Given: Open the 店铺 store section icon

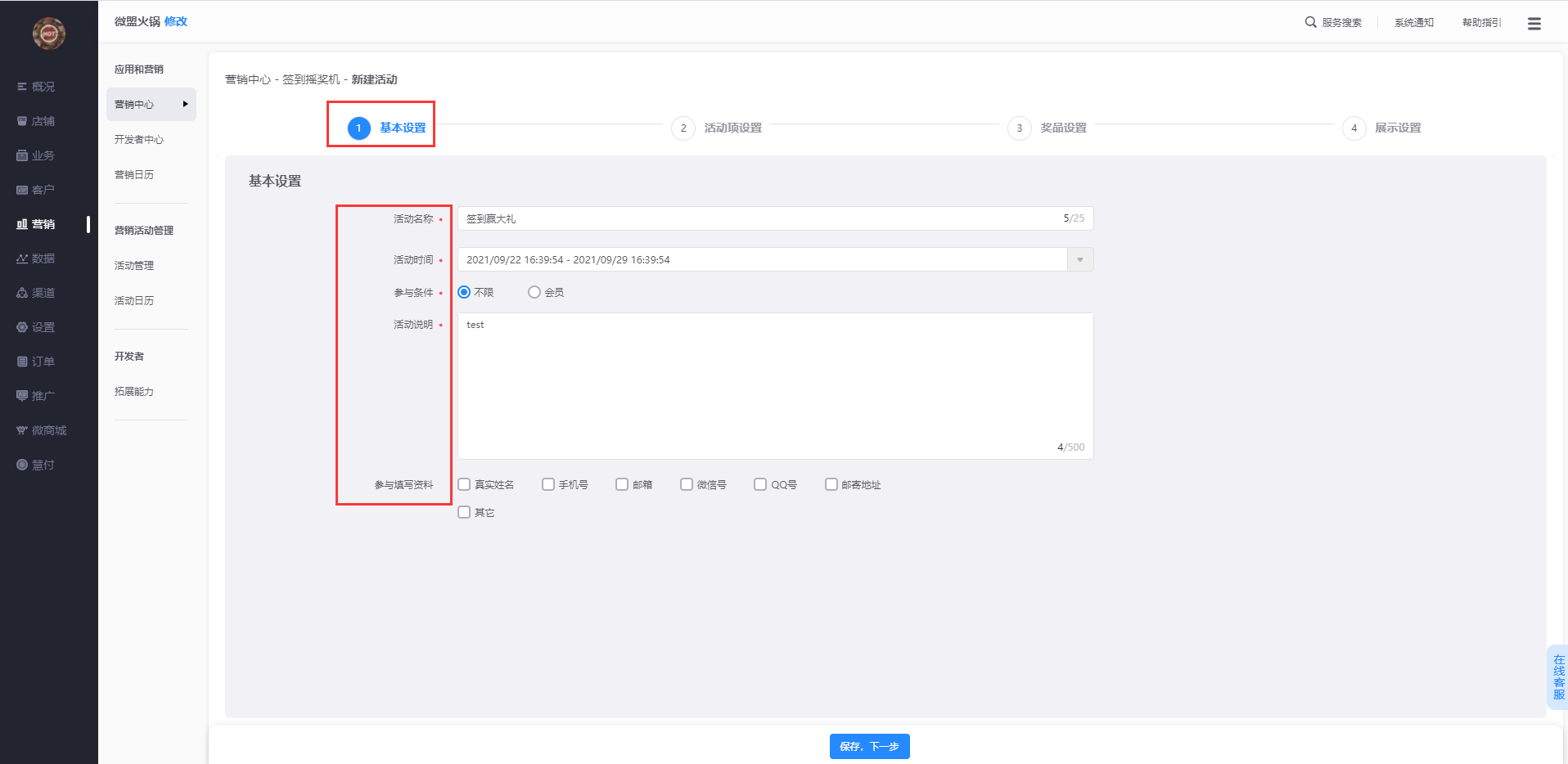Looking at the screenshot, I should (22, 121).
